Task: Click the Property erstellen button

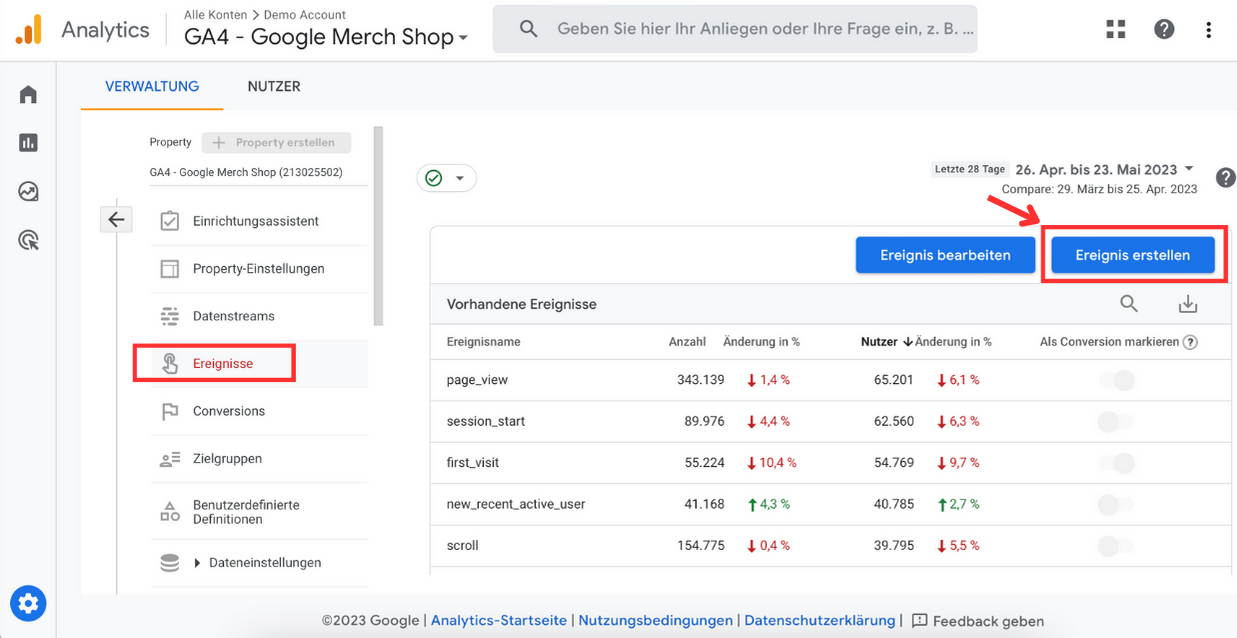Action: tap(276, 142)
